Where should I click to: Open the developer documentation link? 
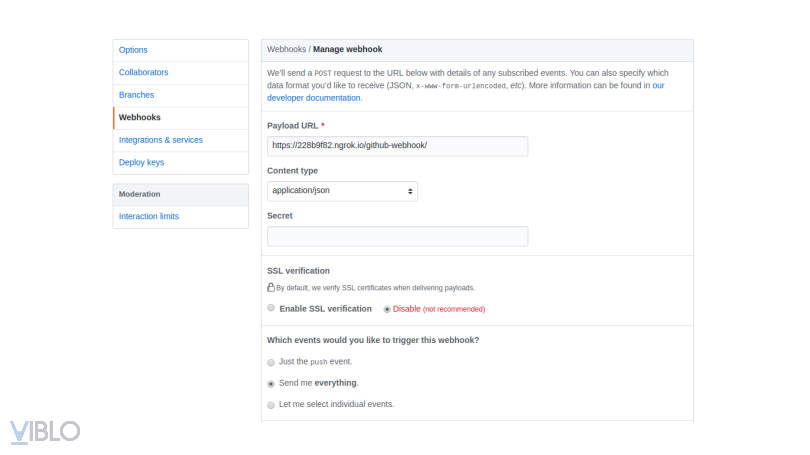pyautogui.click(x=314, y=98)
